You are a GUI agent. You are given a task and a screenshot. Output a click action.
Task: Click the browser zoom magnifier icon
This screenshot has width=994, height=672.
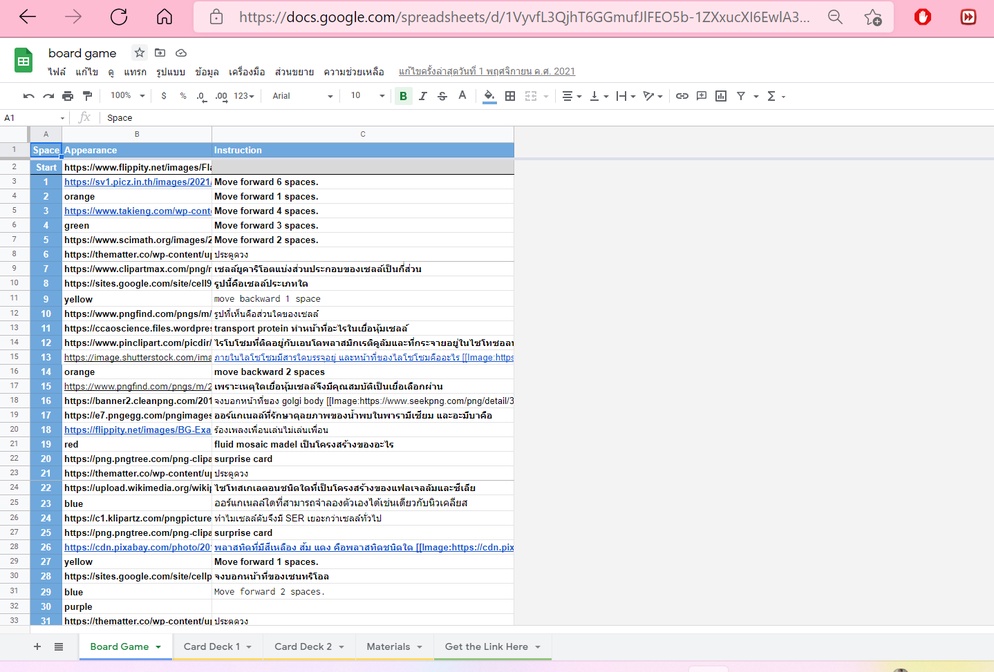tap(836, 17)
